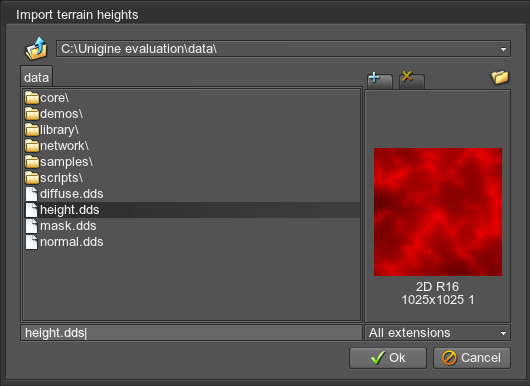Click the diffuse.dds file icon
The height and width of the screenshot is (386, 530).
[x=31, y=194]
